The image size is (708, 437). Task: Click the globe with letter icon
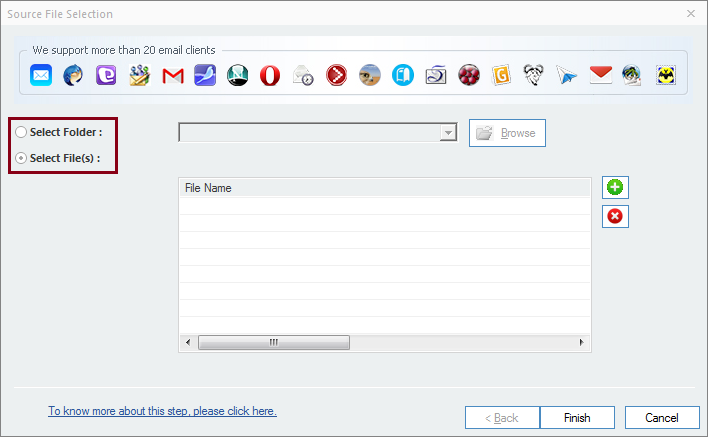632,75
